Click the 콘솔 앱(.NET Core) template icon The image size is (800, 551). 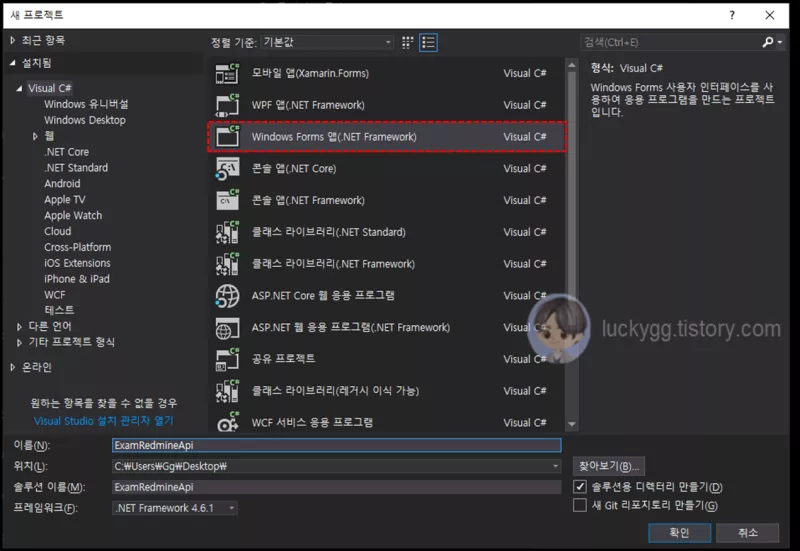pos(227,168)
